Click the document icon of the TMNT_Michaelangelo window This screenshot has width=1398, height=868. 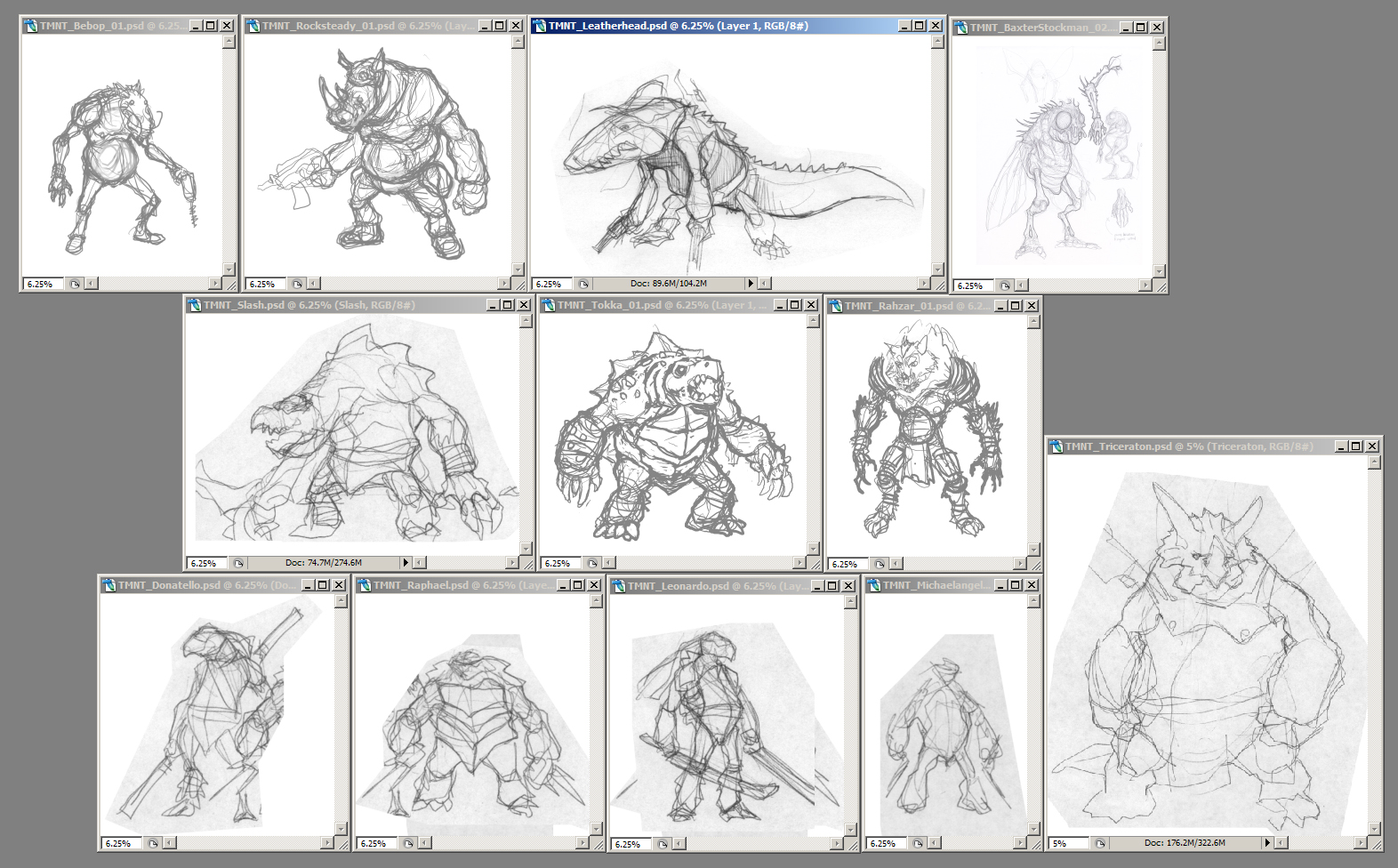click(873, 585)
